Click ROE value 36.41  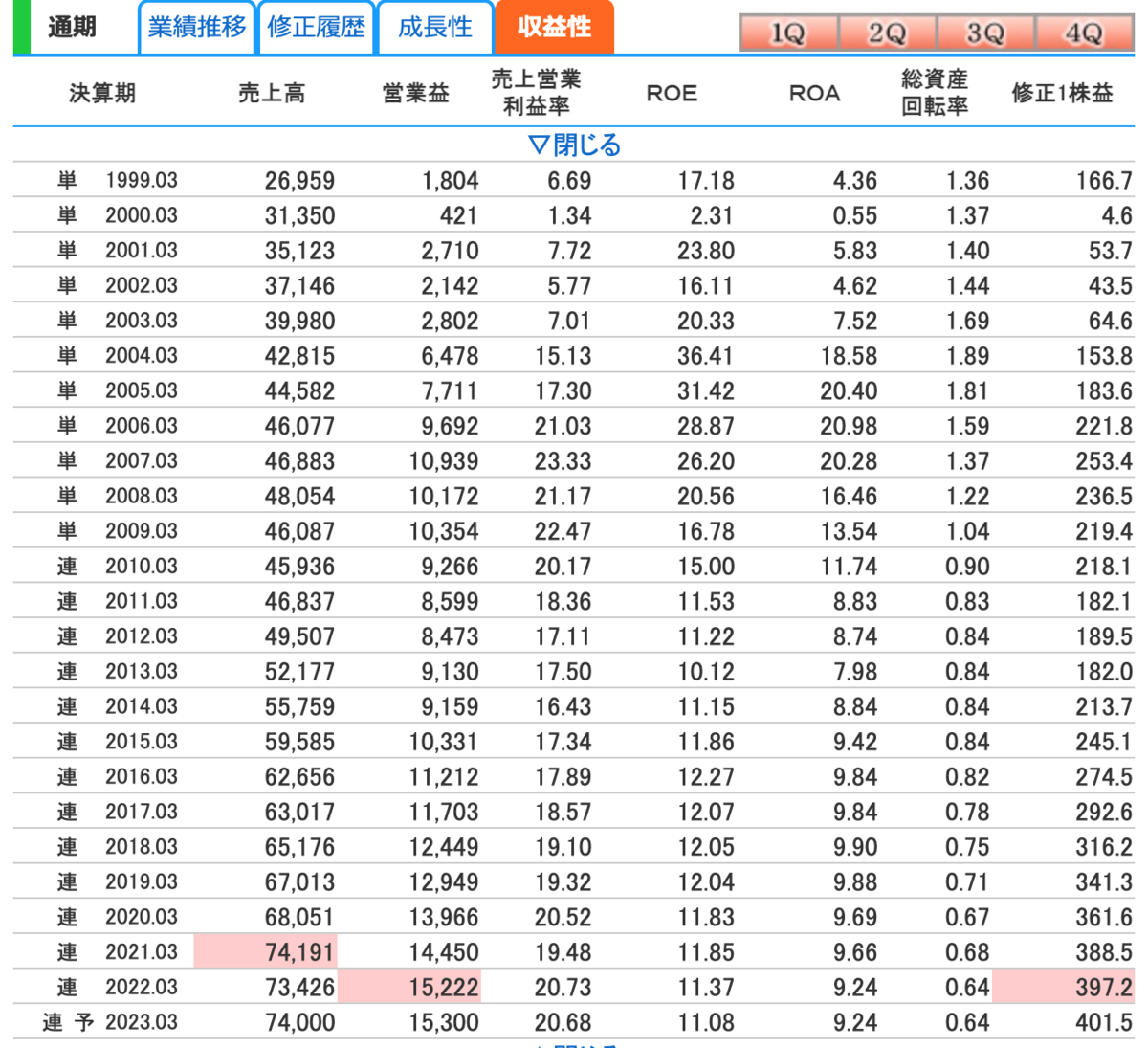click(706, 356)
